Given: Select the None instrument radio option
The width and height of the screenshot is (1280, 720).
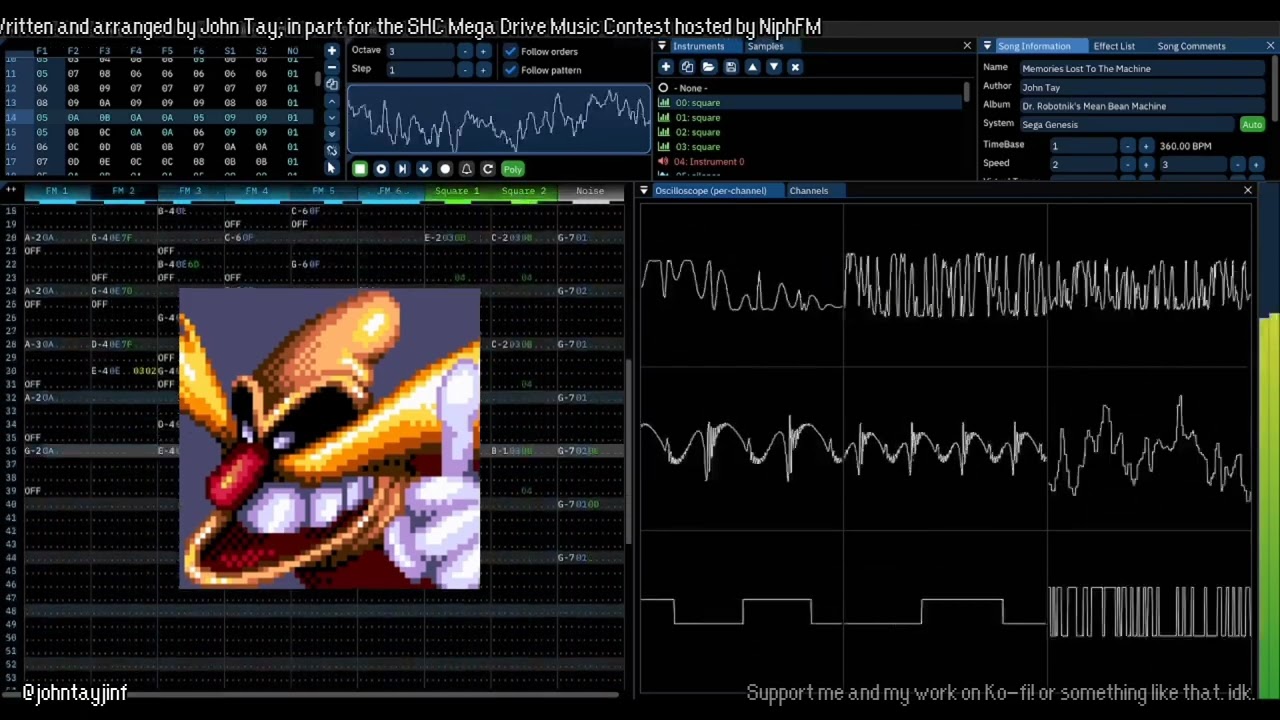Looking at the screenshot, I should coord(663,88).
